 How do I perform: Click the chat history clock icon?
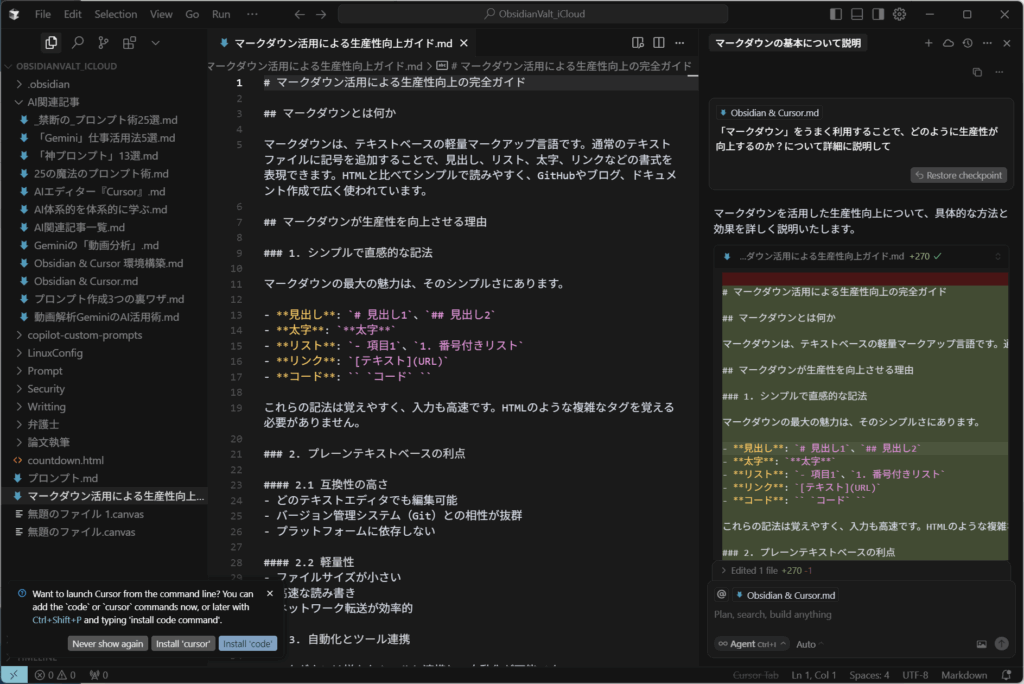click(967, 43)
